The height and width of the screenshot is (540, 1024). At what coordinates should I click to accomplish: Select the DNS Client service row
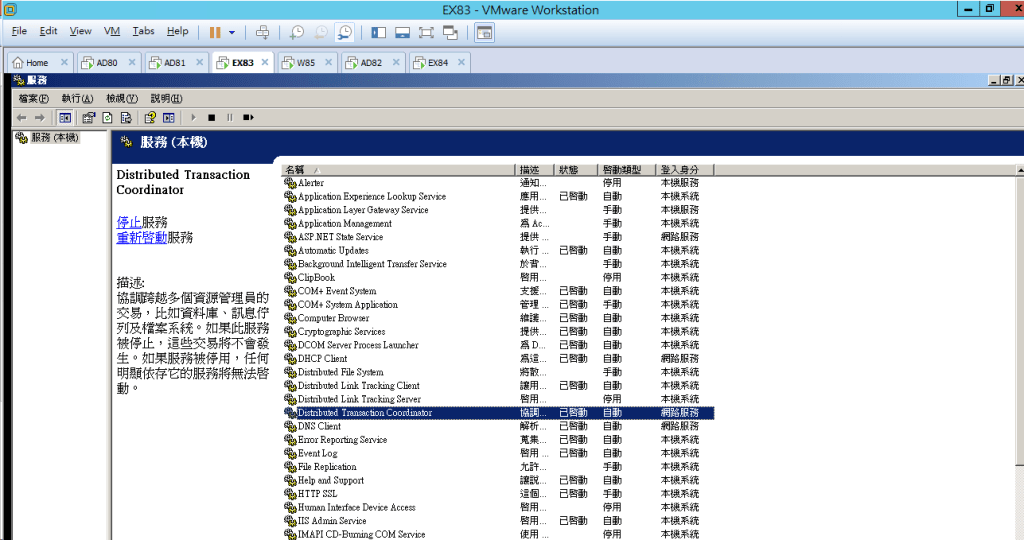pos(319,426)
